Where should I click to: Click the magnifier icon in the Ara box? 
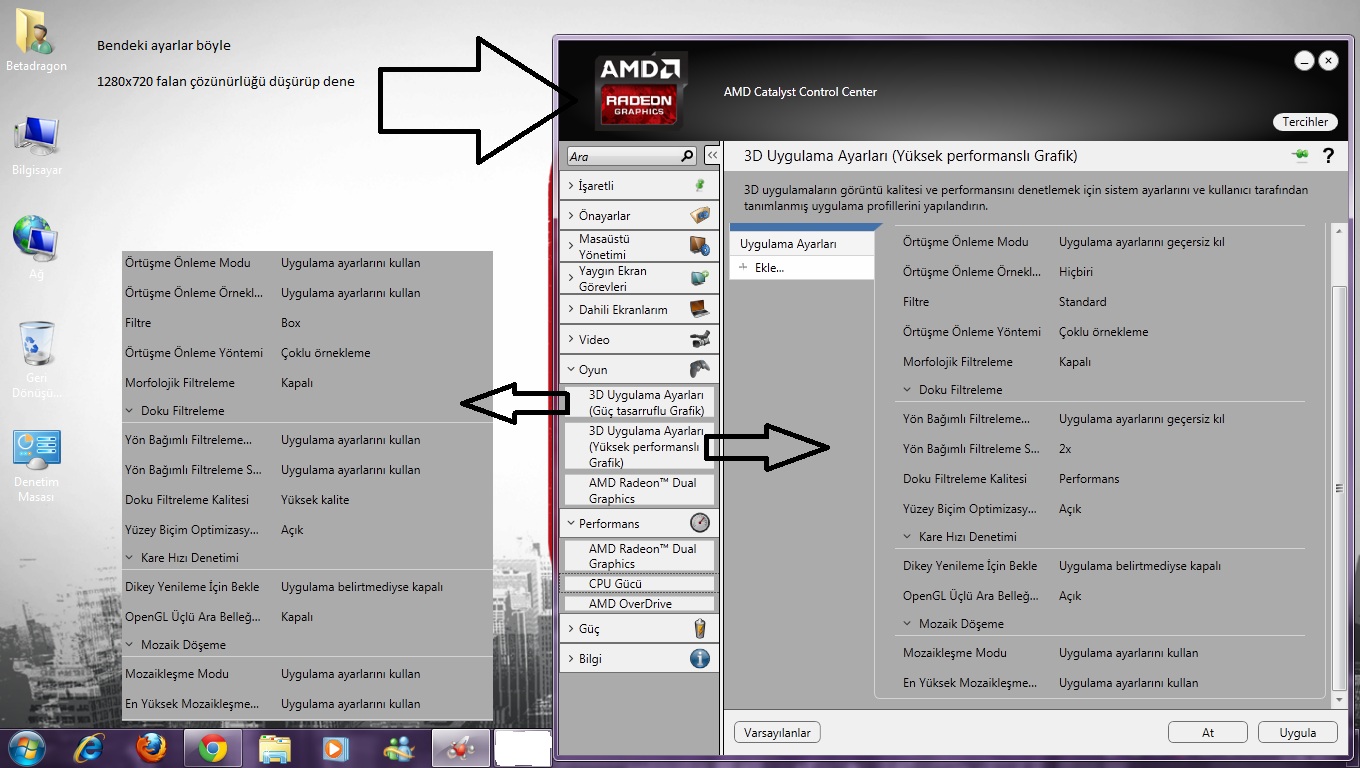pos(687,156)
